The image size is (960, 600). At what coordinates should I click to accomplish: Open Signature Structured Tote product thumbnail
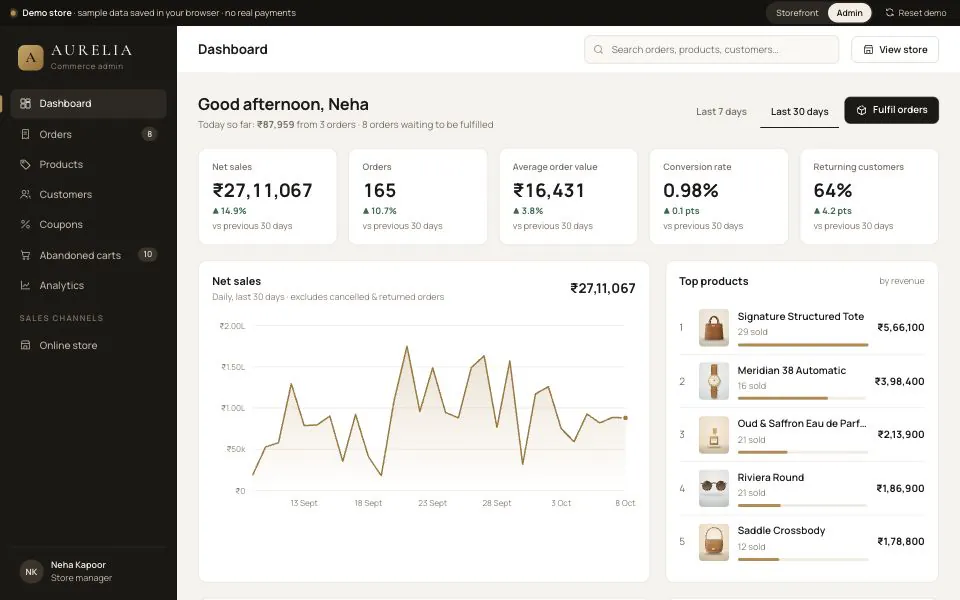(714, 328)
